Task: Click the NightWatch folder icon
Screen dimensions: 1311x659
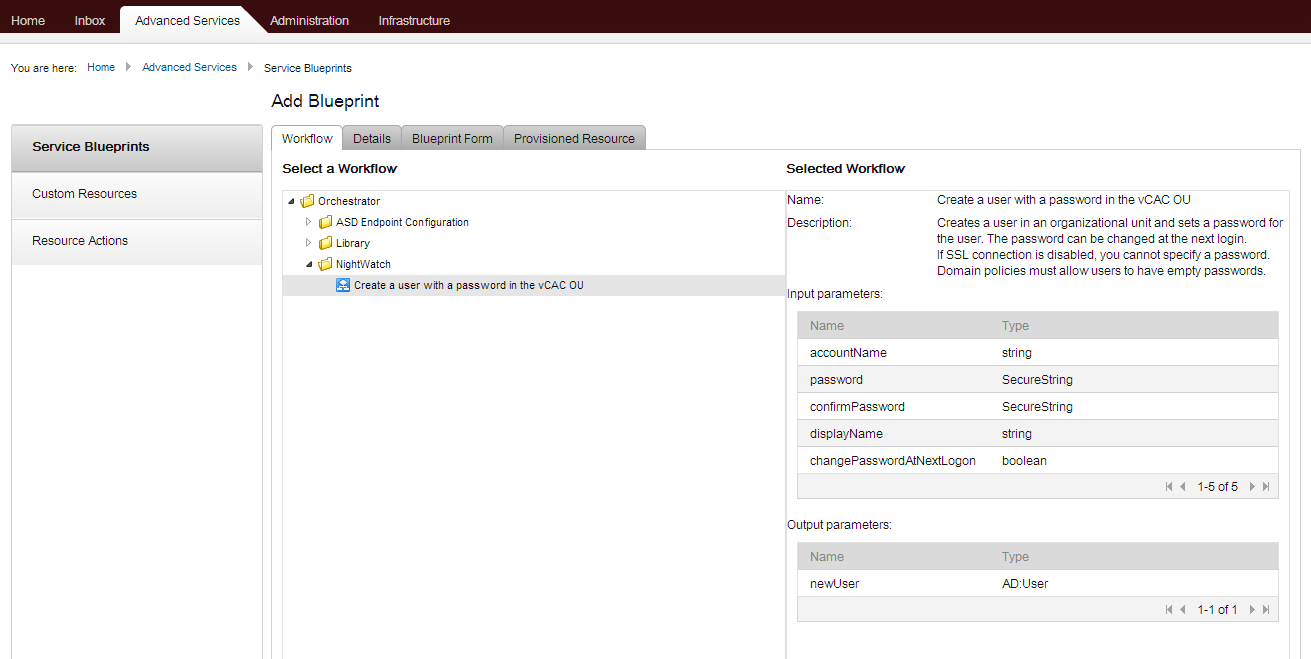Action: 325,263
